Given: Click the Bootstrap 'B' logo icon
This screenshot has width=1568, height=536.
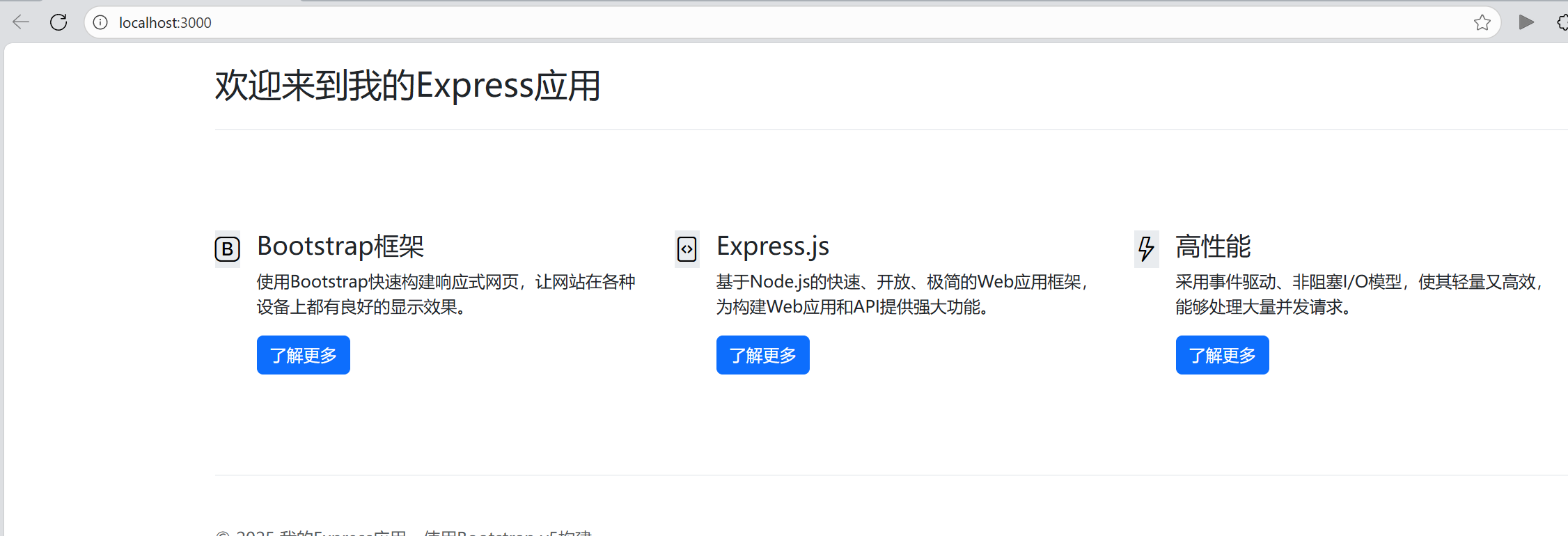Looking at the screenshot, I should pyautogui.click(x=228, y=249).
